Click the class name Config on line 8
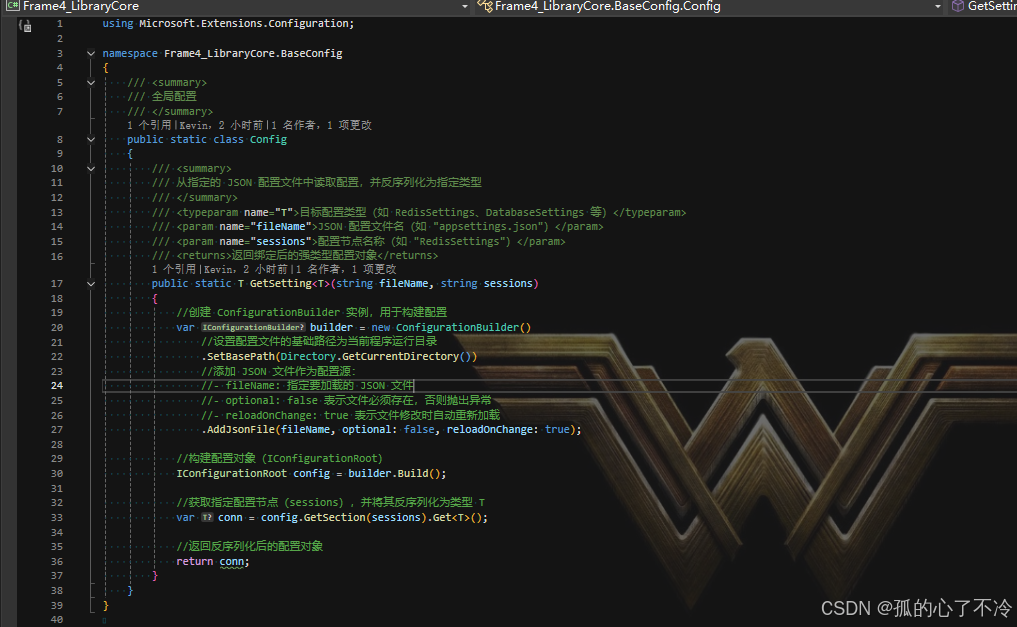 coord(269,139)
